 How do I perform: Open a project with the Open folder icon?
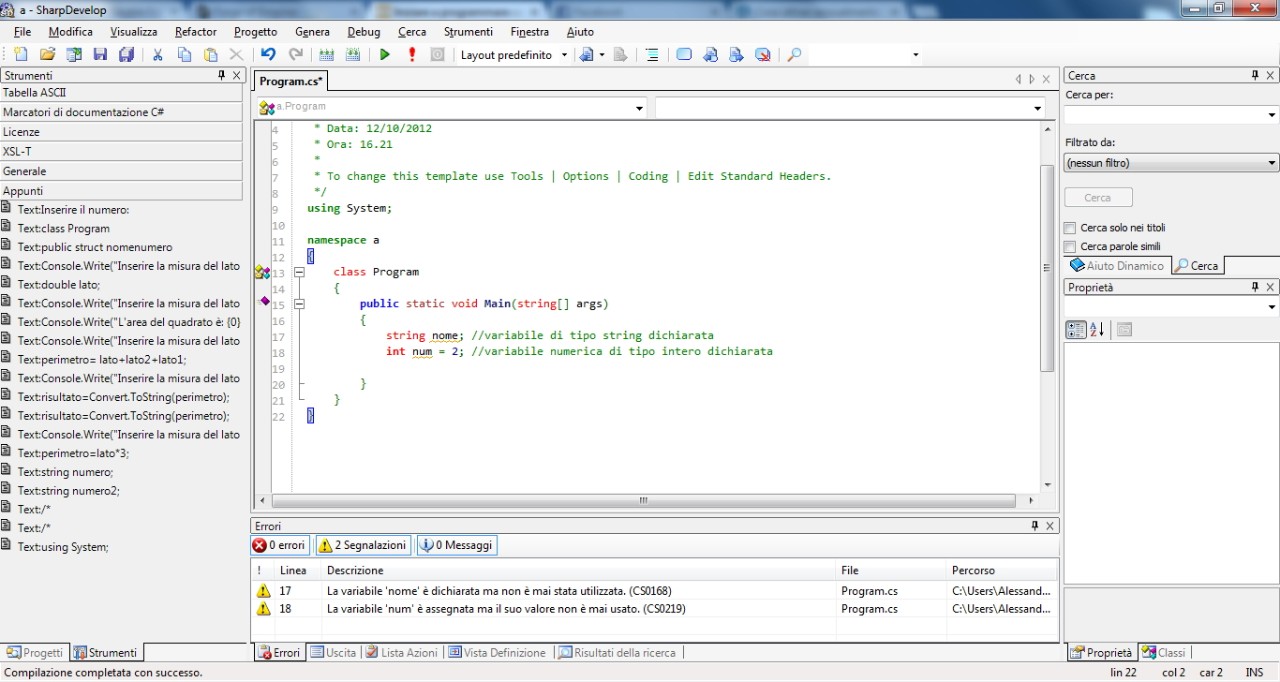coord(47,54)
